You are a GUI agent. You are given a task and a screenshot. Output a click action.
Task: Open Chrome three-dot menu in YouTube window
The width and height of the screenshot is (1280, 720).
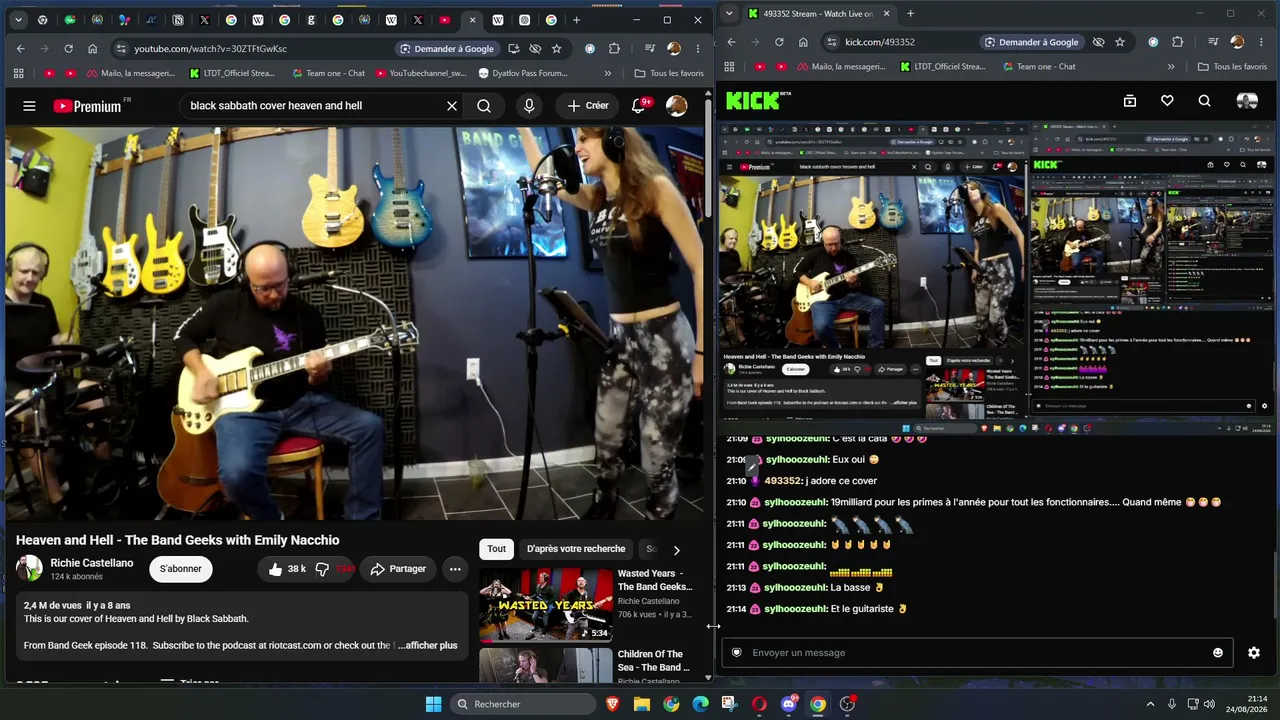[x=698, y=49]
